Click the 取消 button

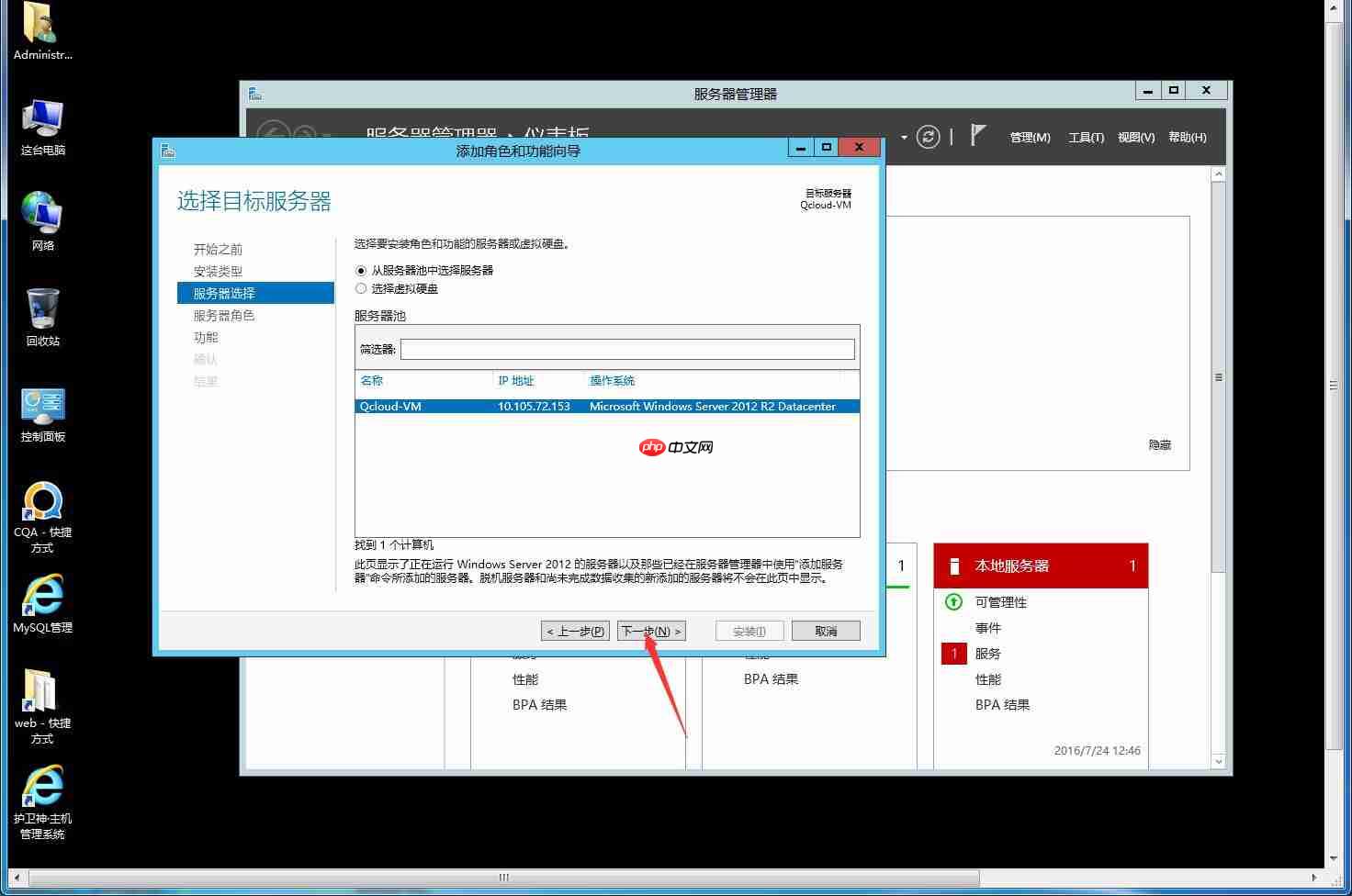[x=825, y=631]
